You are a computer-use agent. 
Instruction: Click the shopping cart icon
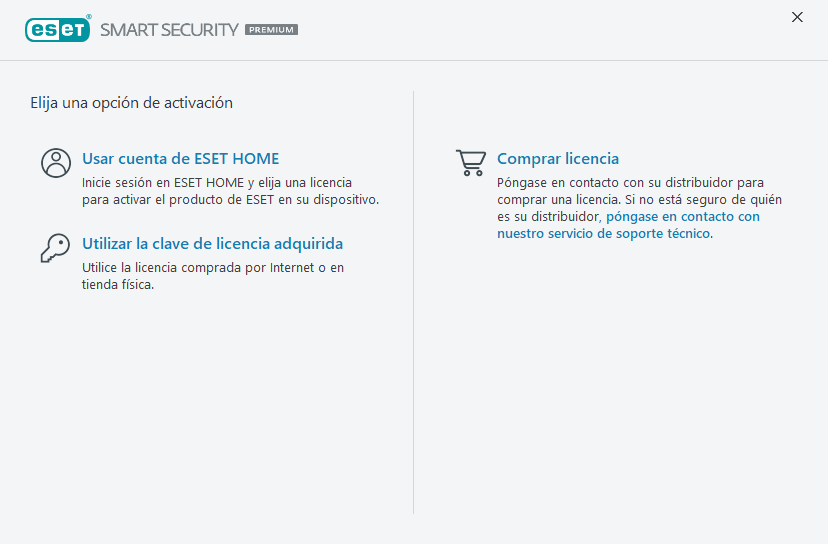coord(470,162)
